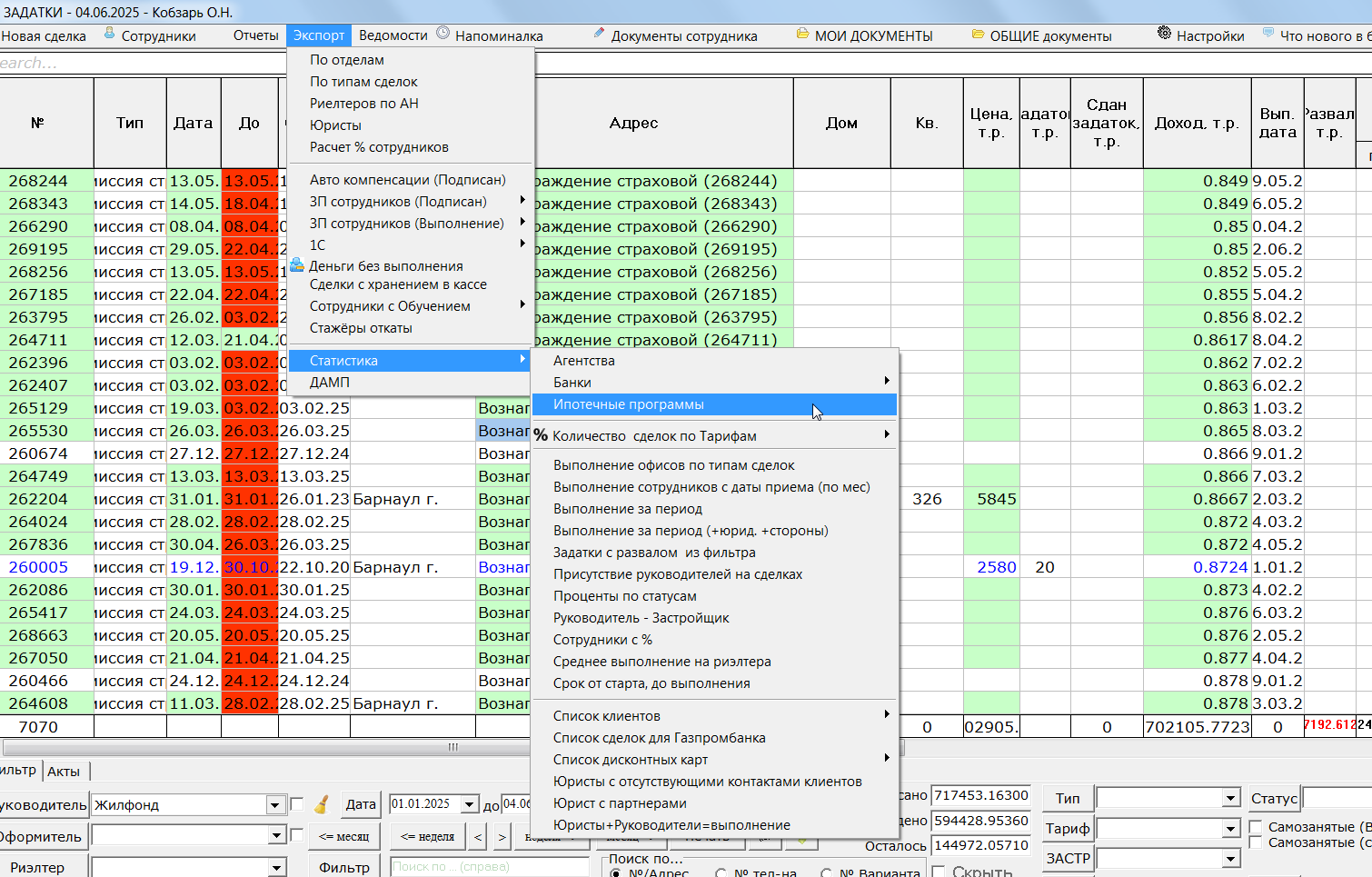Click the broom clear-filter icon
Image resolution: width=1372 pixels, height=877 pixels.
click(322, 804)
